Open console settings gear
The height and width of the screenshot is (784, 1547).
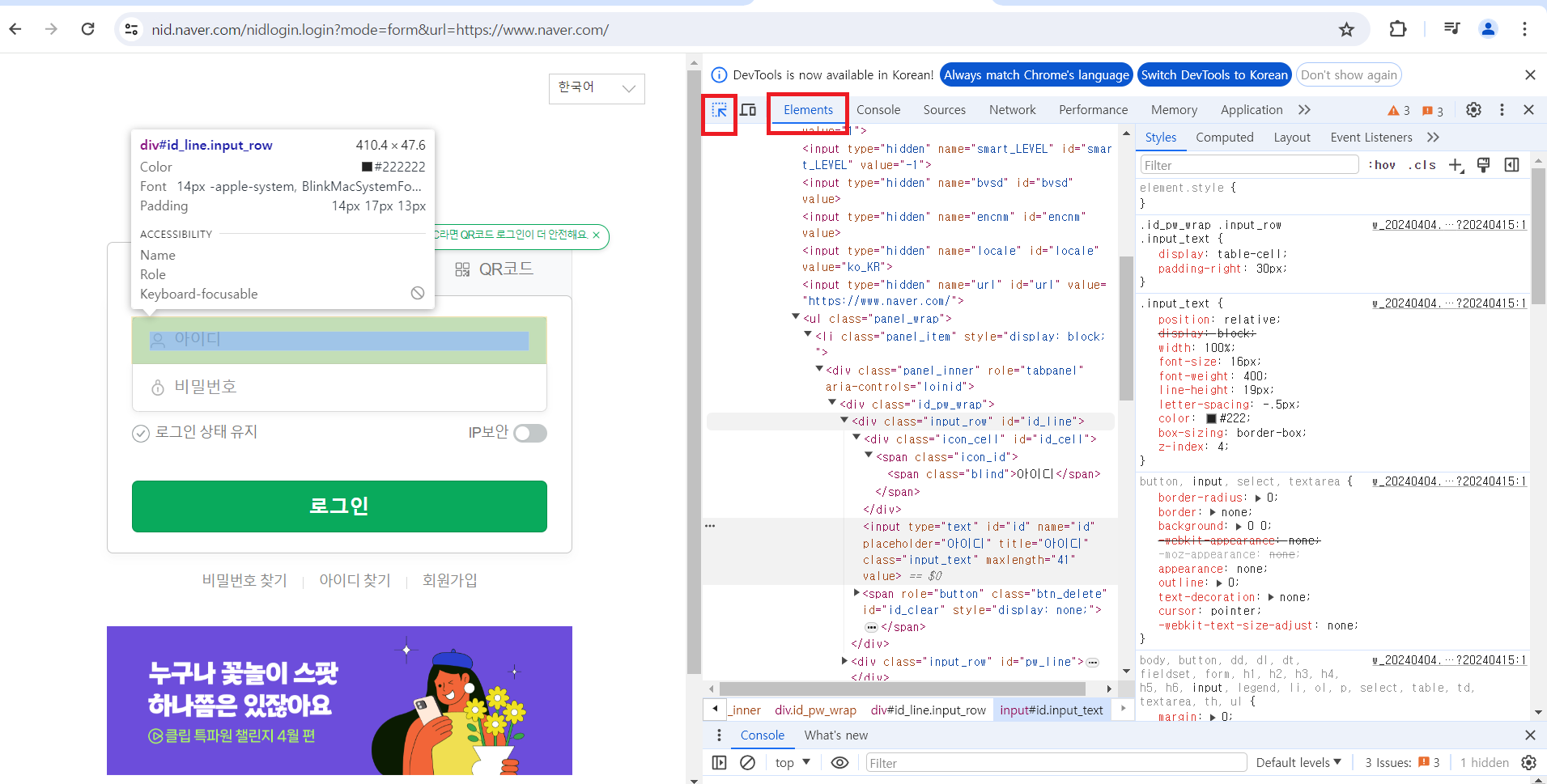pos(1528,762)
